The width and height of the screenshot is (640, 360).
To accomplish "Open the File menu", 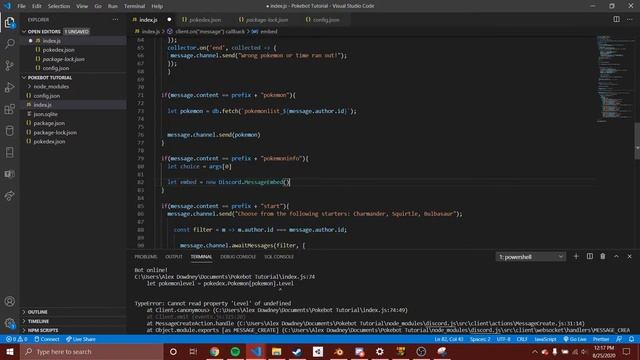I will 21,6.
